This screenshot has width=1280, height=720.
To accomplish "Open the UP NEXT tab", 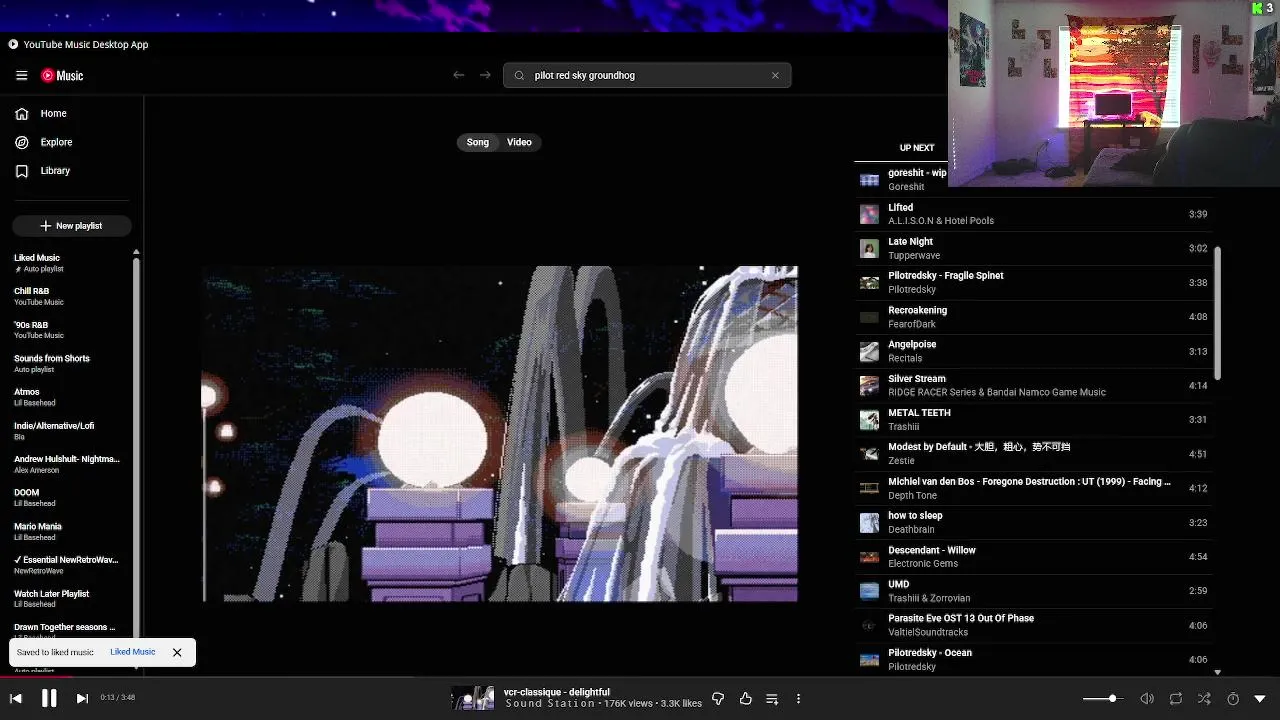I will (916, 148).
